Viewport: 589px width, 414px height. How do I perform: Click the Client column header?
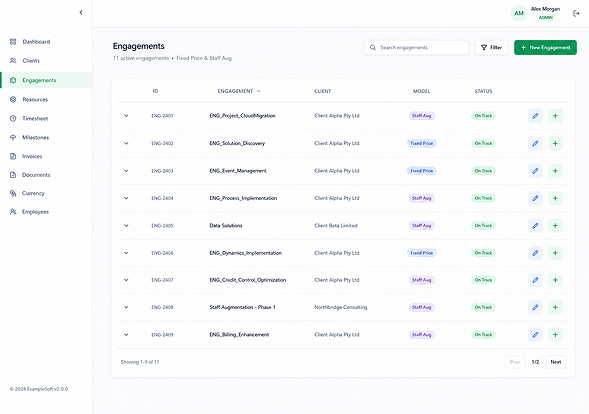[x=323, y=91]
